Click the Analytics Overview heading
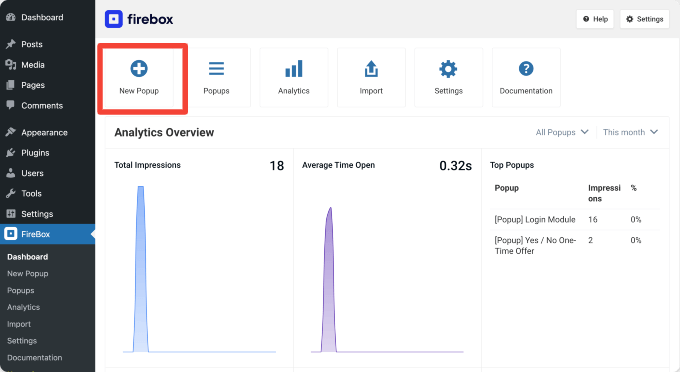680x372 pixels. (x=164, y=132)
